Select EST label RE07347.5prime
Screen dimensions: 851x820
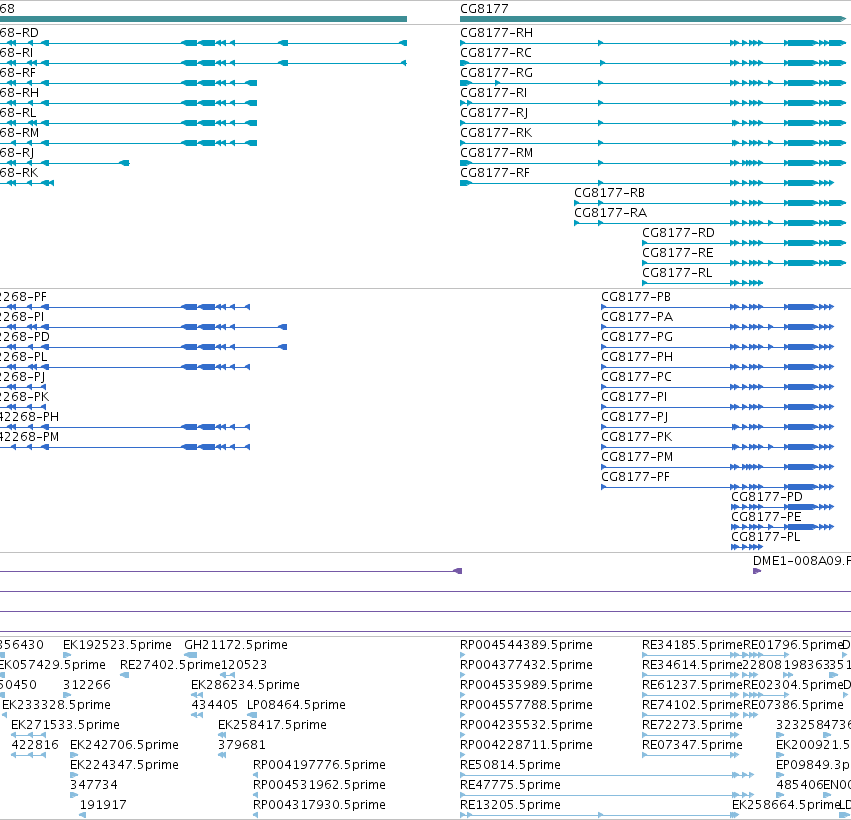click(692, 745)
